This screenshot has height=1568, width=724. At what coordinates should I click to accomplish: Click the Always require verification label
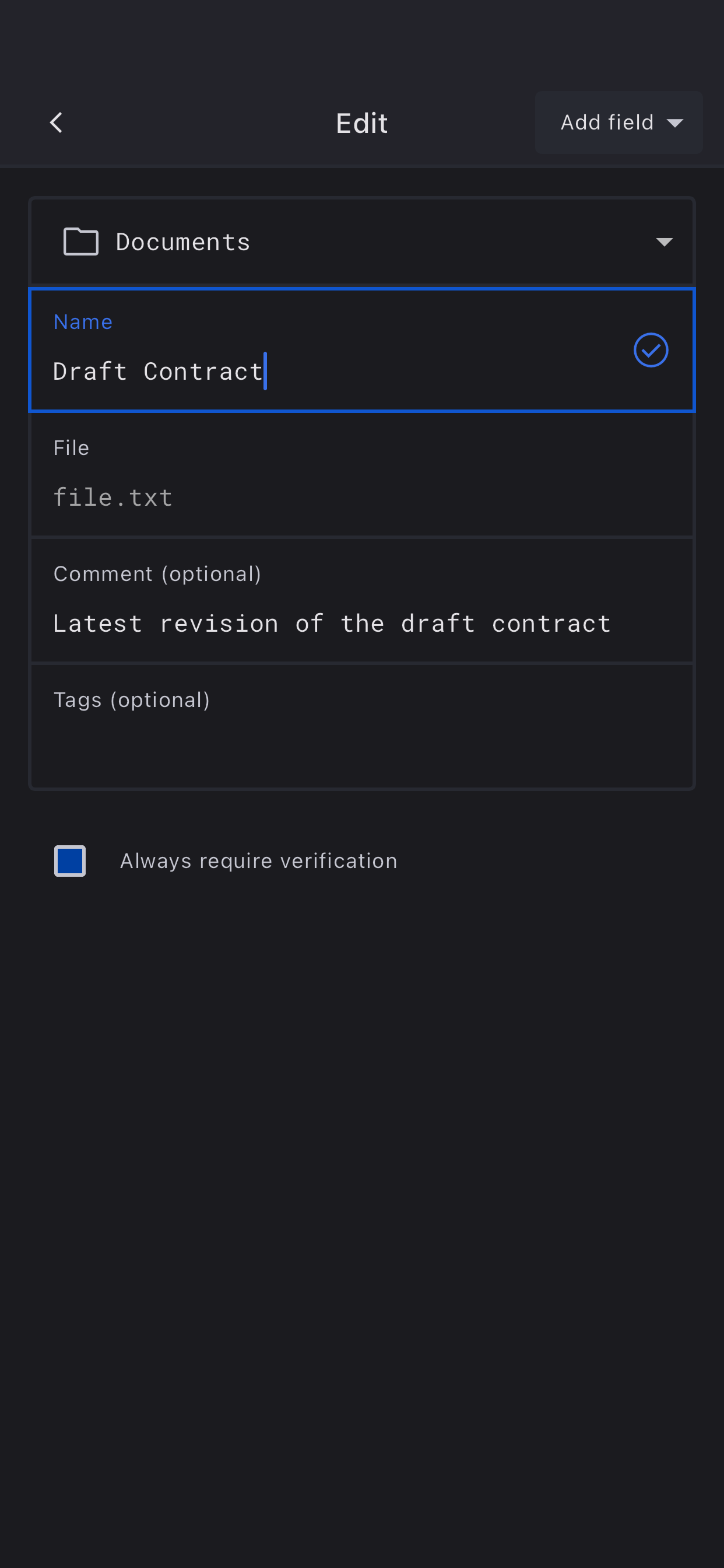pos(258,860)
